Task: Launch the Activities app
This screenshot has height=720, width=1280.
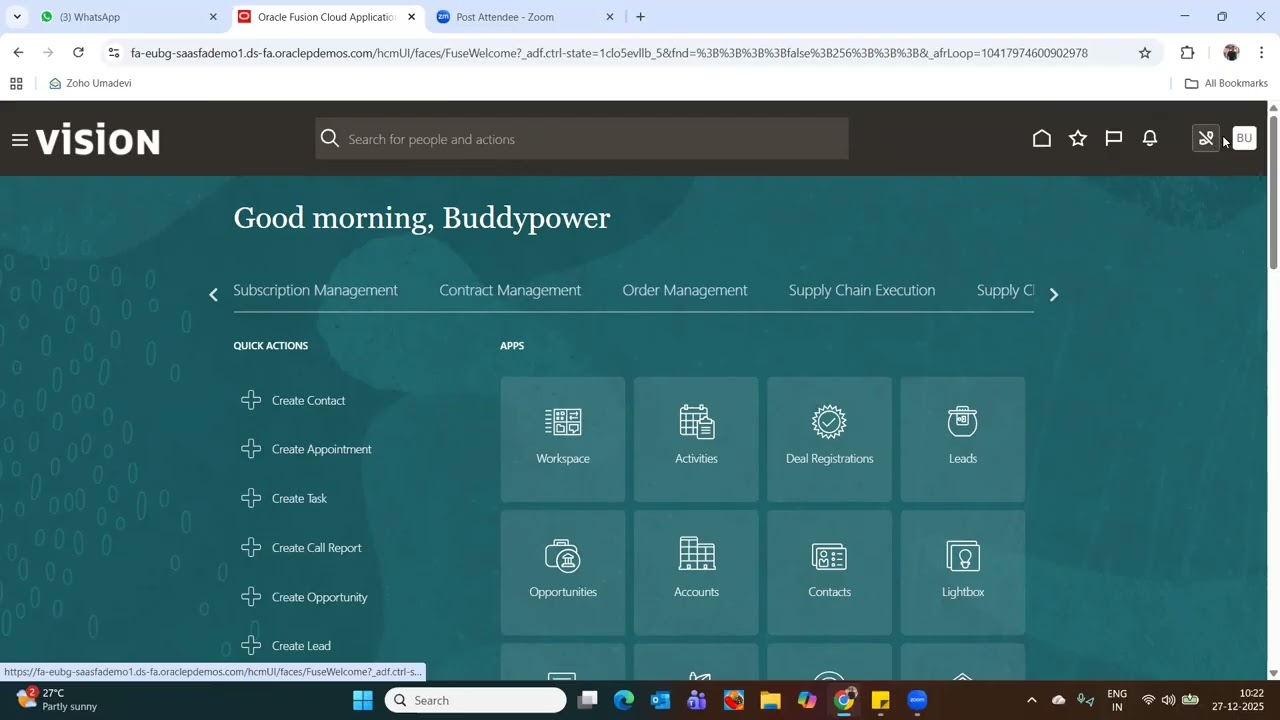Action: [696, 439]
